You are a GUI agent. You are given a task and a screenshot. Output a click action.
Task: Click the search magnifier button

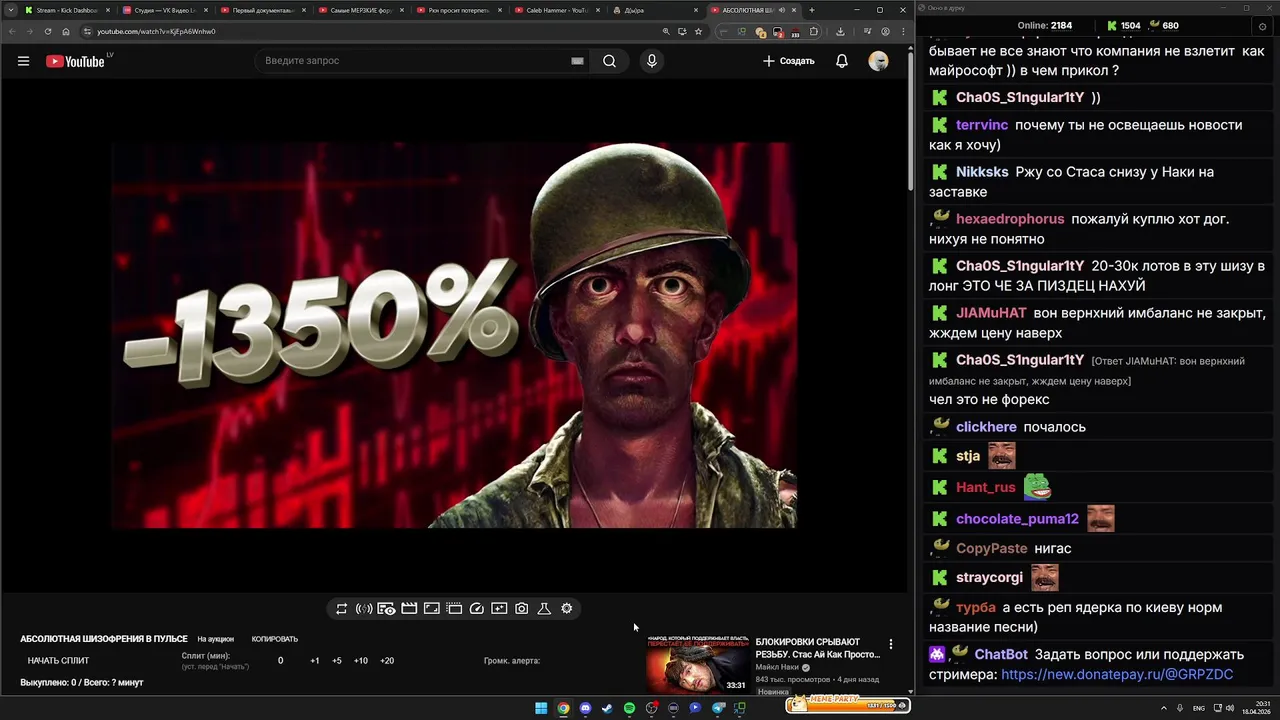click(609, 61)
